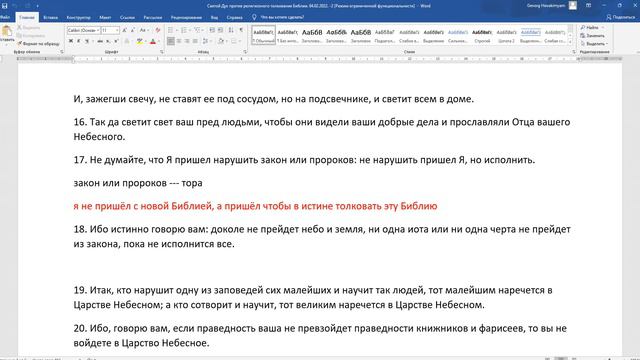
Task: Activate Format Painter (Формат по образцу)
Action: [38, 43]
